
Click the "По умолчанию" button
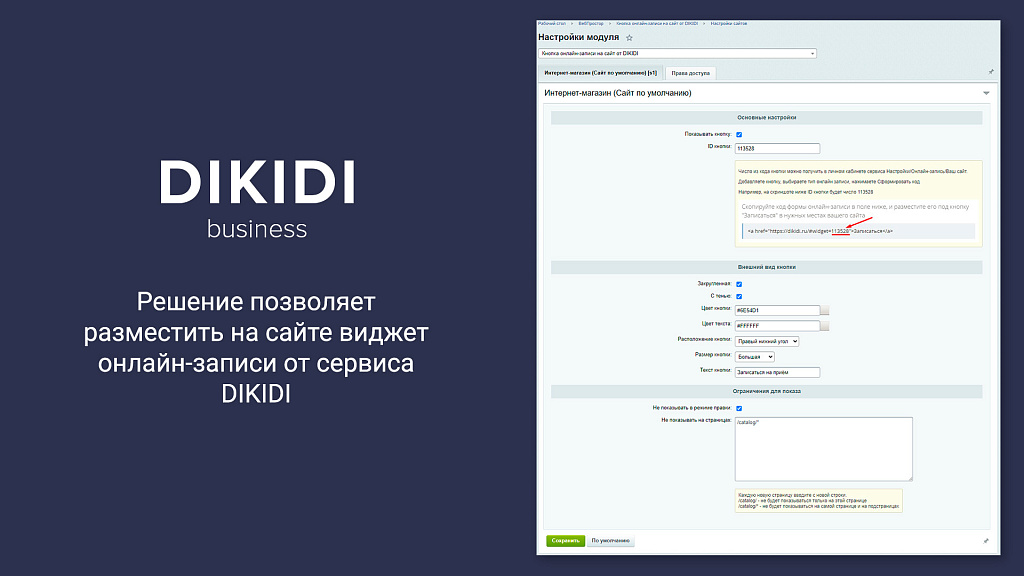click(x=610, y=540)
